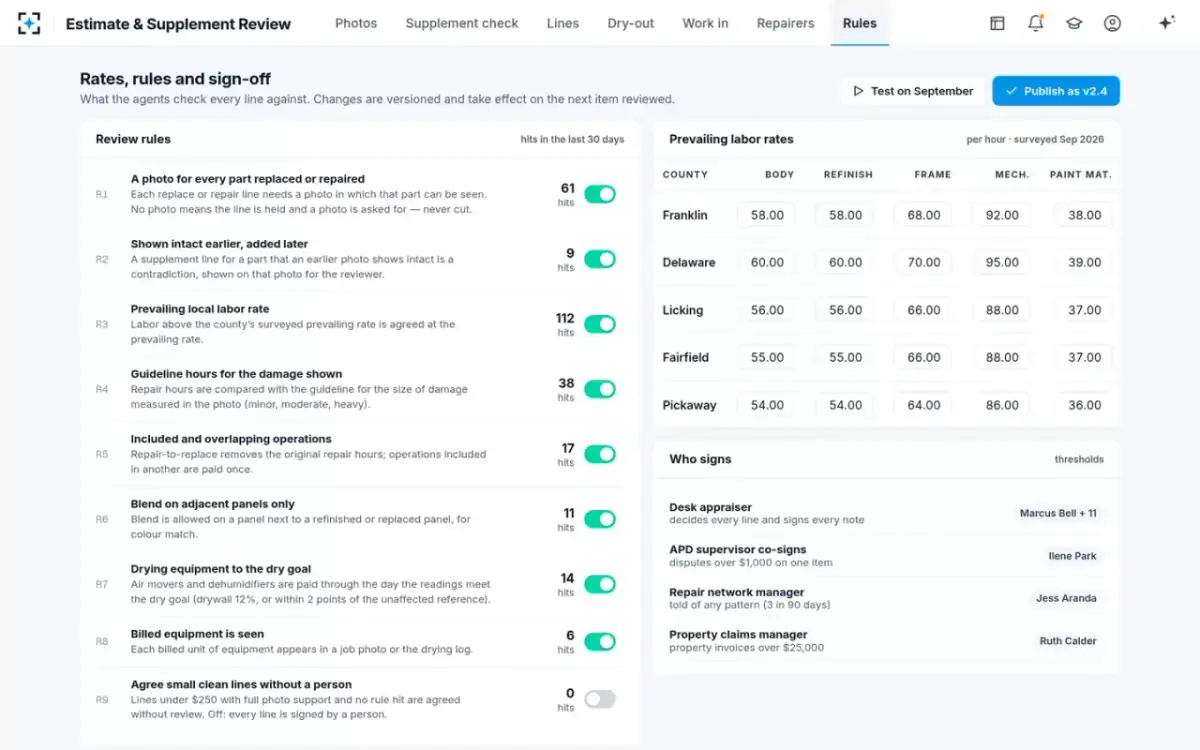The height and width of the screenshot is (750, 1200).
Task: Edit Franklin paint materials rate 38.00
Action: (1084, 215)
